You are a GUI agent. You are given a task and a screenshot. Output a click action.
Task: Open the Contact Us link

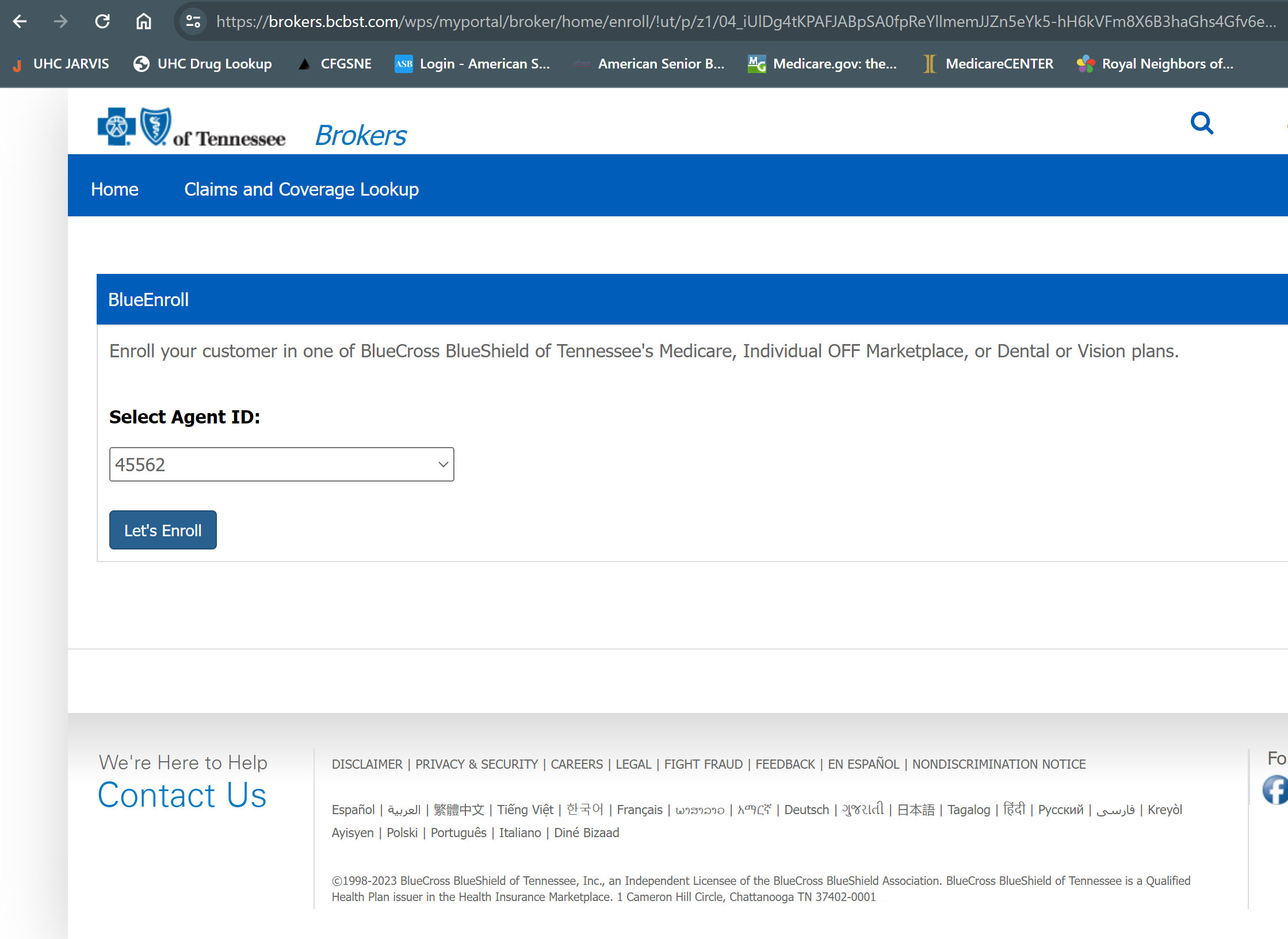(x=182, y=795)
